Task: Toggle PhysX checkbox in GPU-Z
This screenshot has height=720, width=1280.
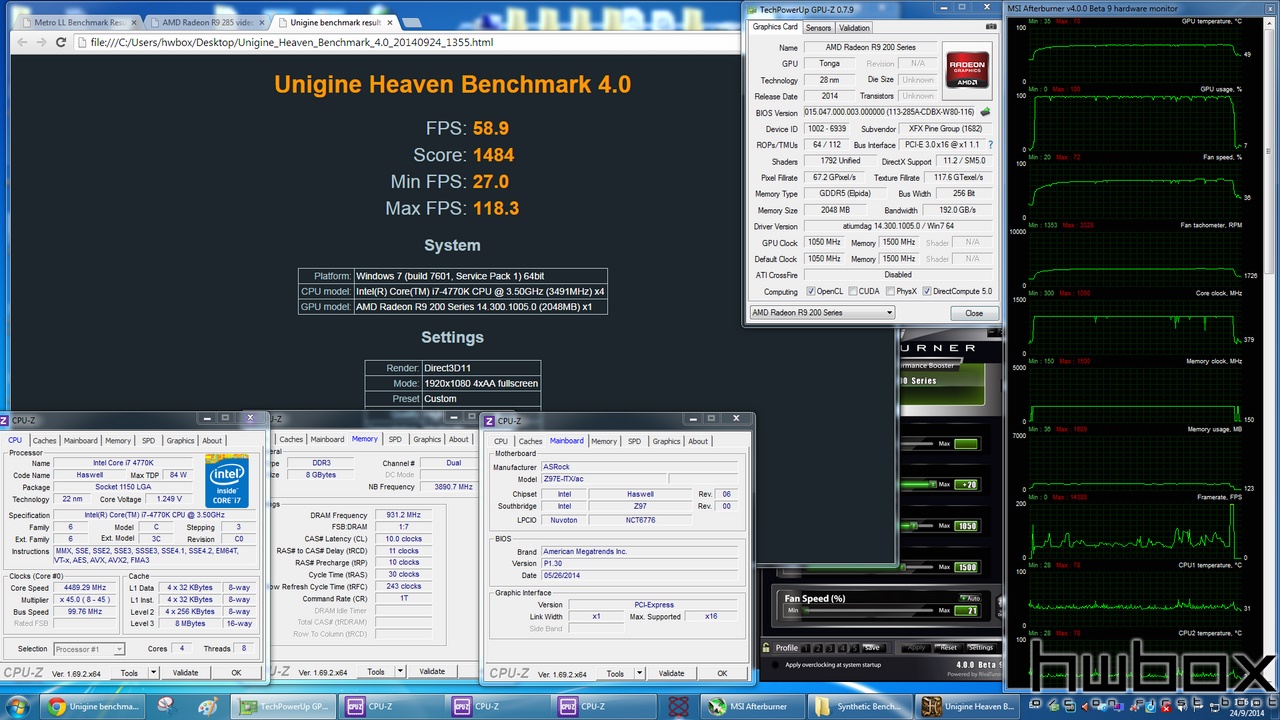Action: coord(891,292)
